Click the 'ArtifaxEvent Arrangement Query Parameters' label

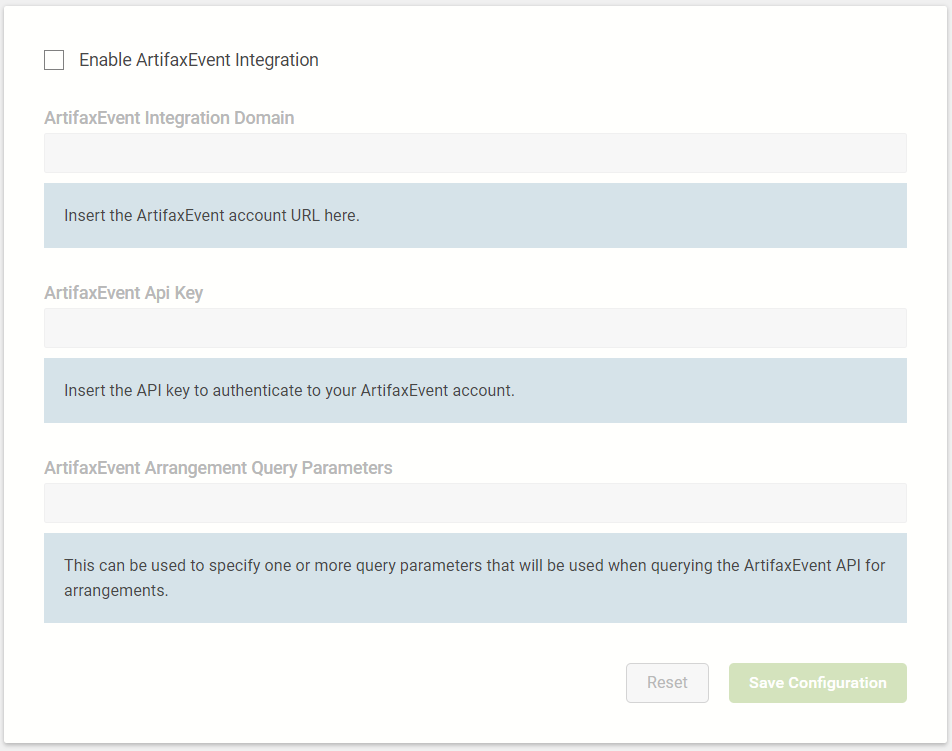coord(218,468)
